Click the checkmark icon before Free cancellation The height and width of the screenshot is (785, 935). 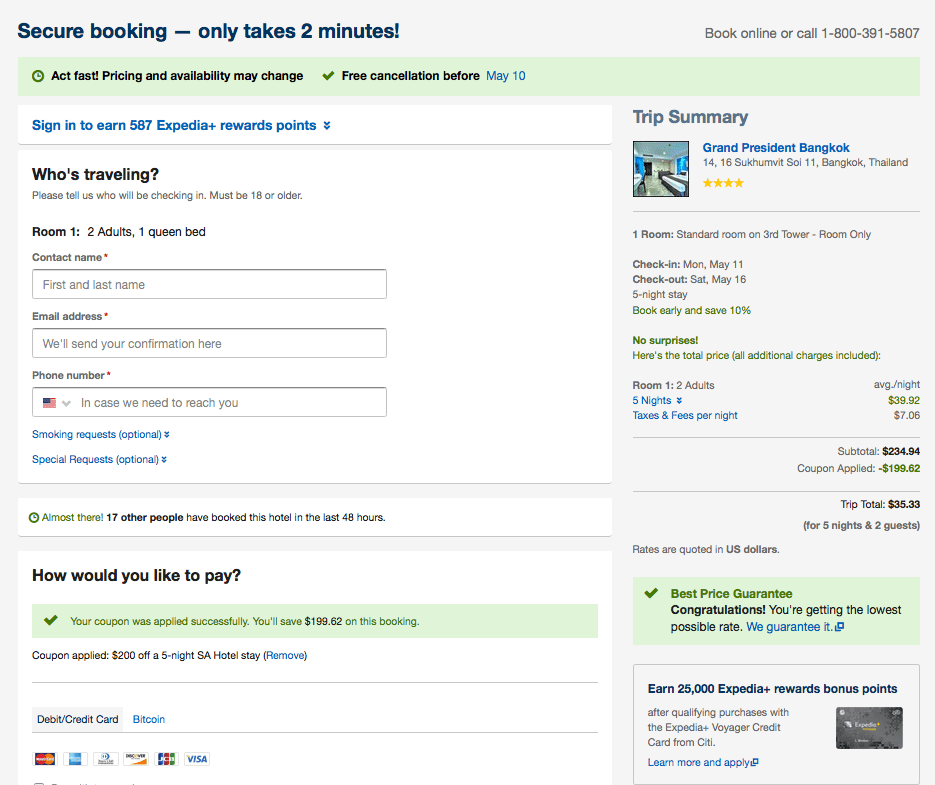pos(328,76)
